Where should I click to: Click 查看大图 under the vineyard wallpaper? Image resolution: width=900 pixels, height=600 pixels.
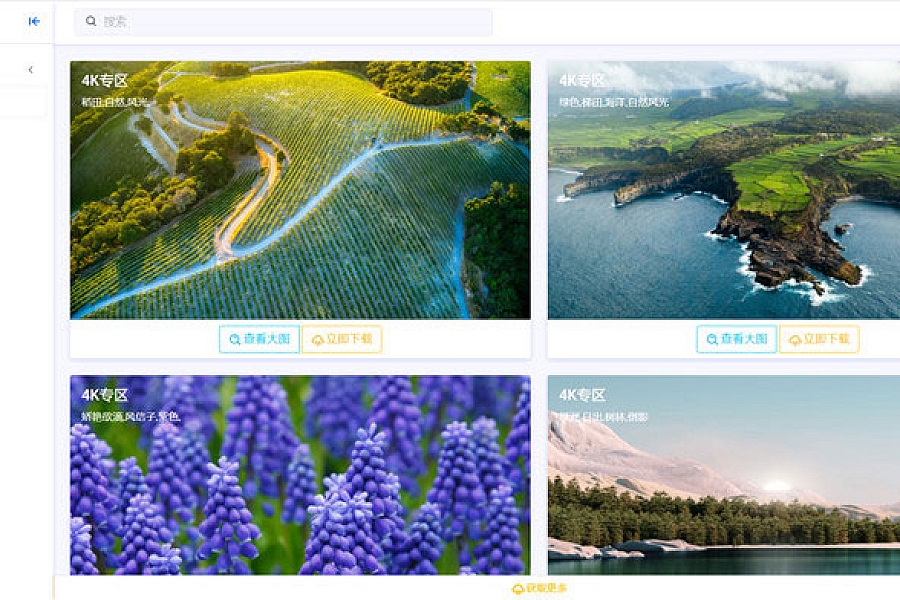[x=259, y=339]
